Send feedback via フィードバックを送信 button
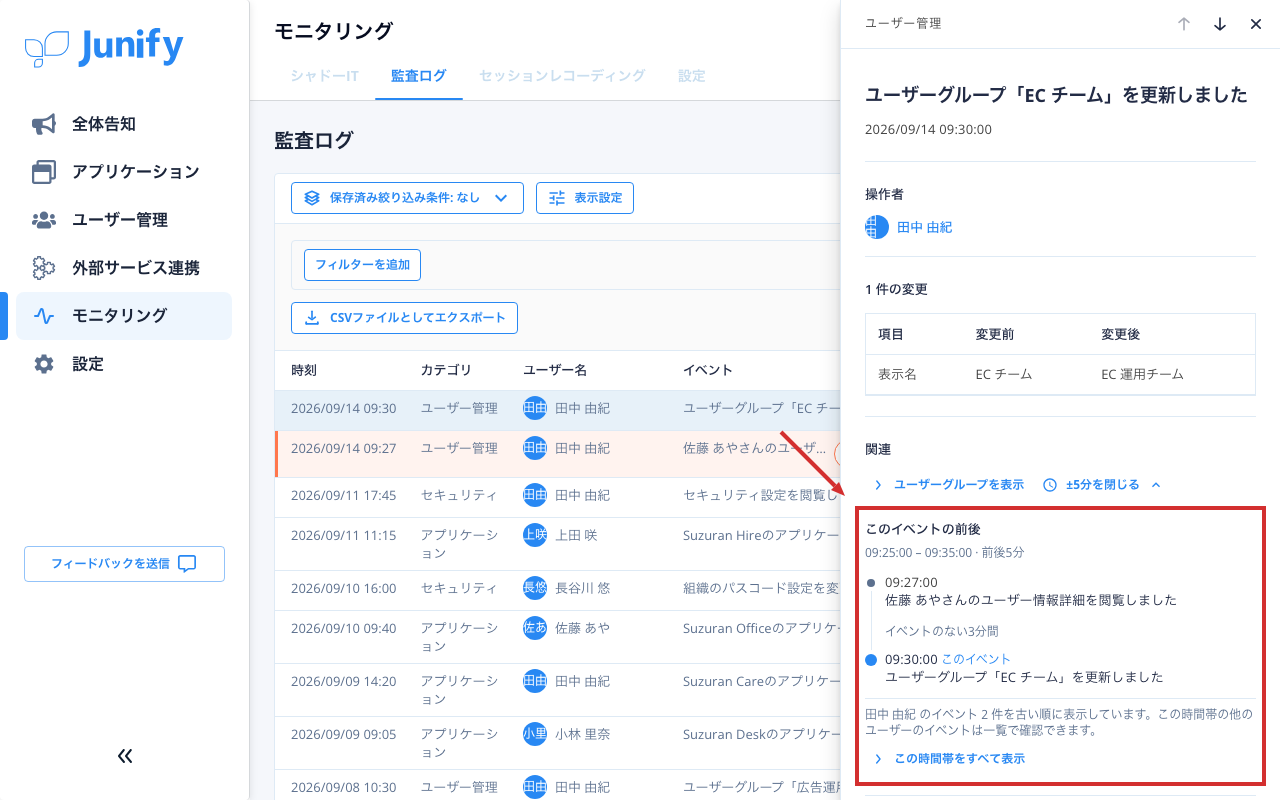The width and height of the screenshot is (1280, 800). click(124, 564)
